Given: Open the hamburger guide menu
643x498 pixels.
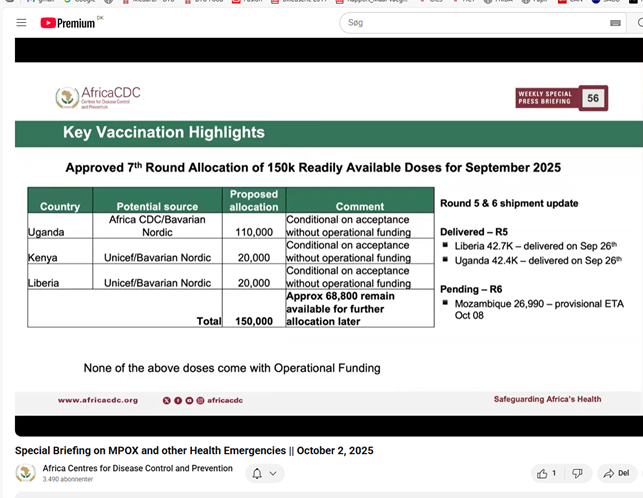Looking at the screenshot, I should tap(21, 23).
